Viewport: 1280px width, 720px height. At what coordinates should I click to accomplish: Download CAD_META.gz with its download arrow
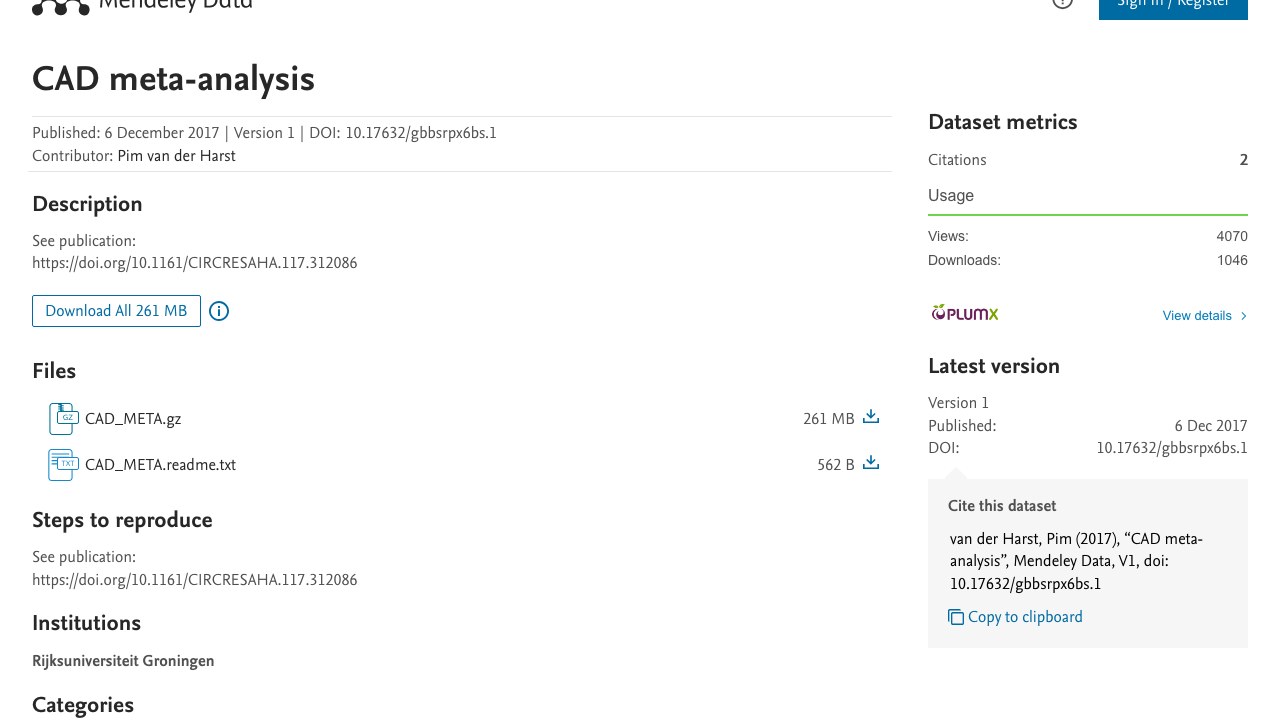click(871, 417)
